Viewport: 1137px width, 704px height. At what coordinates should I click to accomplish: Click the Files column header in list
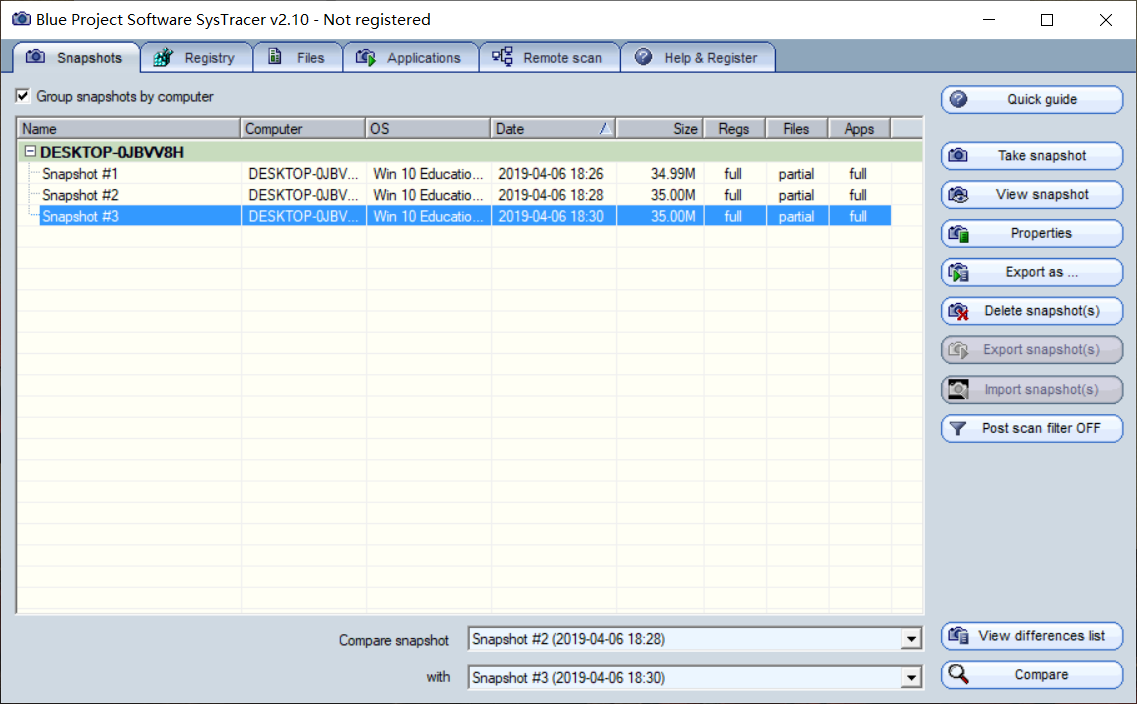(x=797, y=128)
